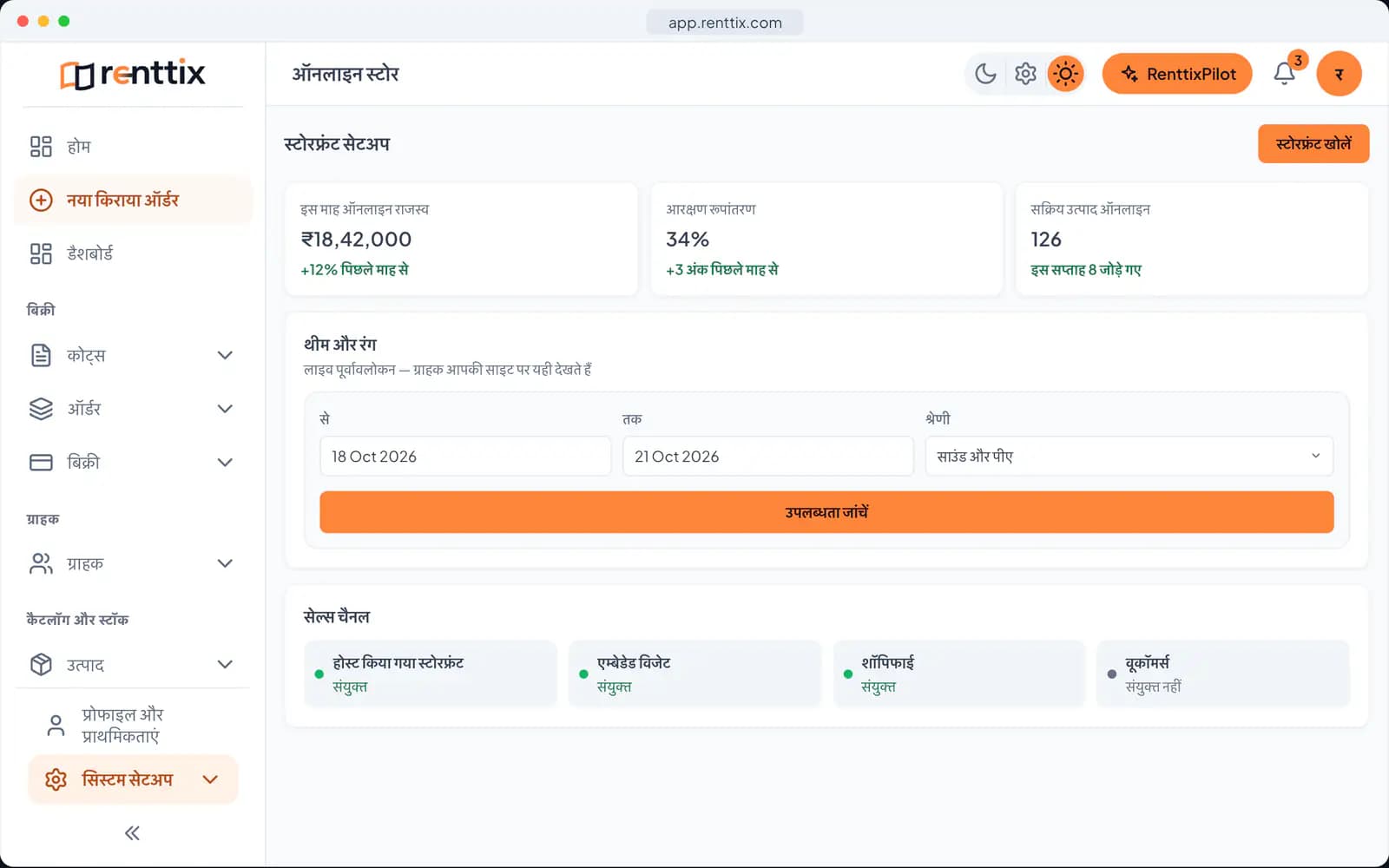Click the उपलब्धता जांचें button

click(826, 512)
